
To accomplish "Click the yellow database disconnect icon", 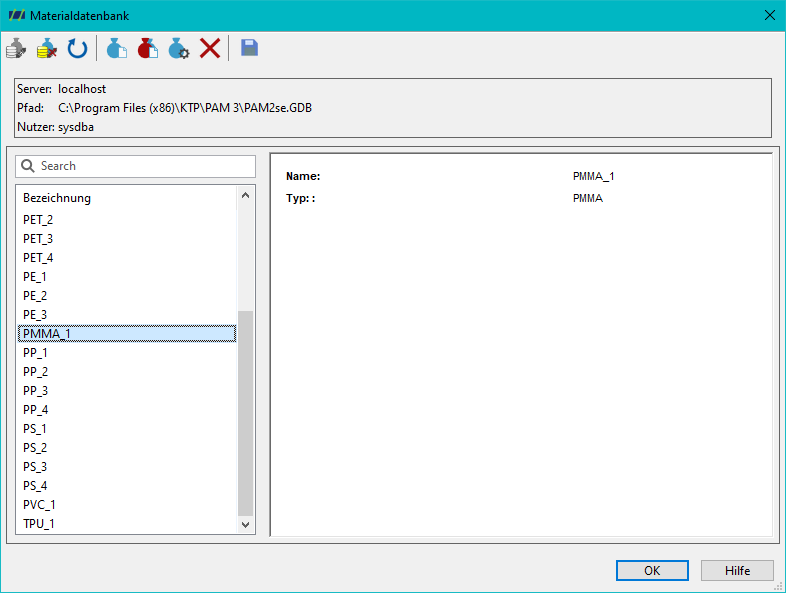I will (x=47, y=49).
